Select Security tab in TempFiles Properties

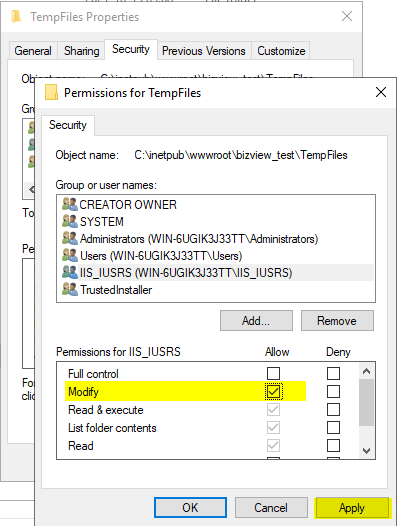click(131, 49)
